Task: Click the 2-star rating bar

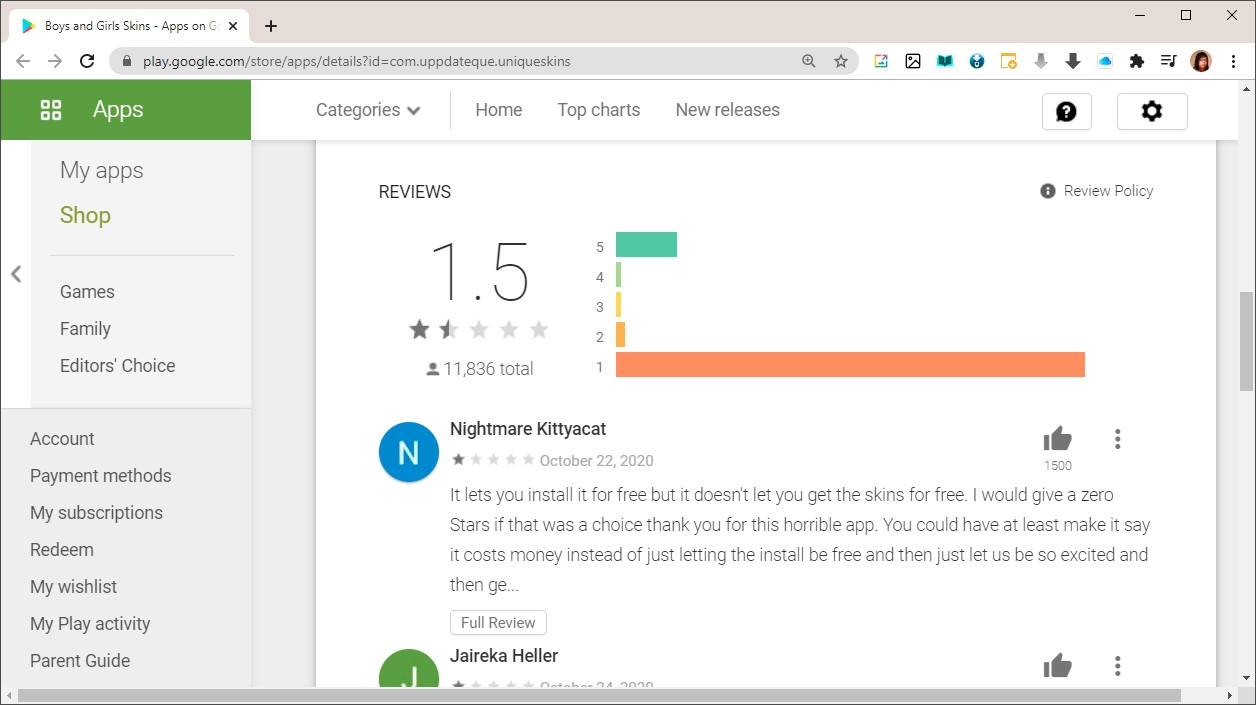Action: click(620, 335)
